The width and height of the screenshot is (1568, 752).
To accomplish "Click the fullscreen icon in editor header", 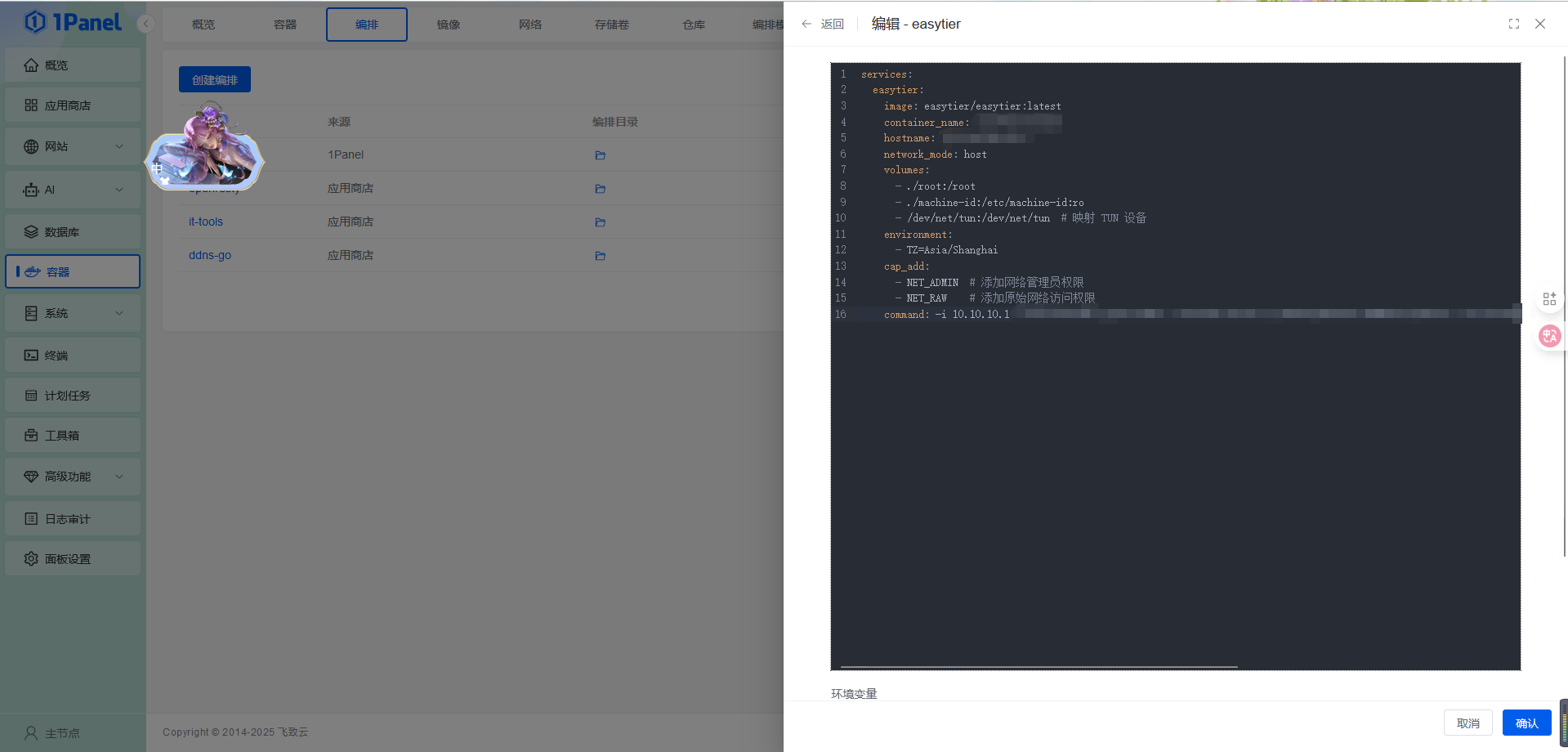I will [1513, 24].
